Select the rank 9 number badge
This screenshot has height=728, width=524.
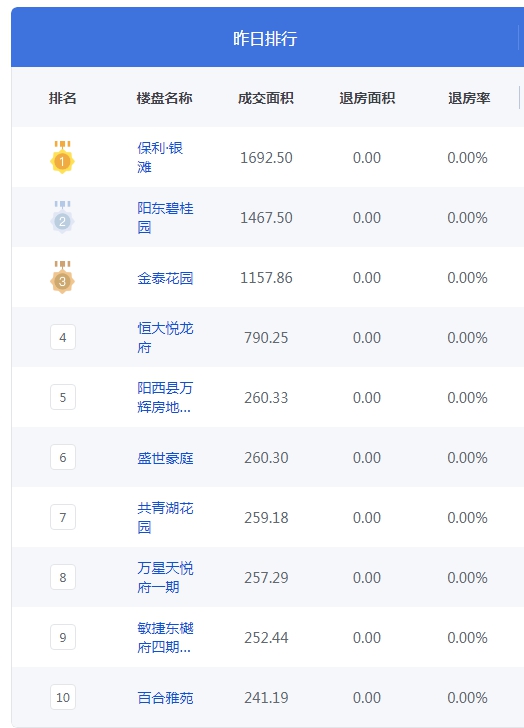click(x=63, y=637)
